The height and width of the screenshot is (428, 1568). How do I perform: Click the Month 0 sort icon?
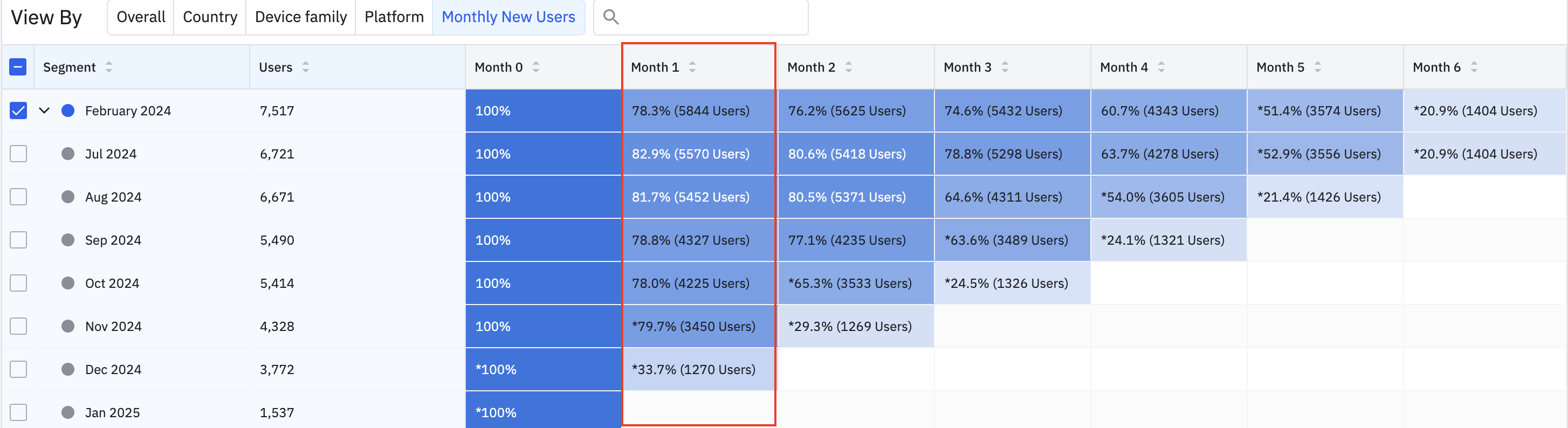(535, 67)
